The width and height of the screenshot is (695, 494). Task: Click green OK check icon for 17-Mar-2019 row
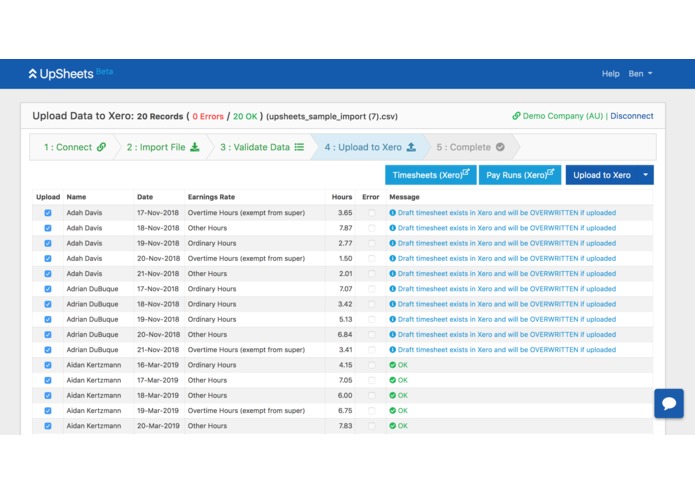click(392, 380)
